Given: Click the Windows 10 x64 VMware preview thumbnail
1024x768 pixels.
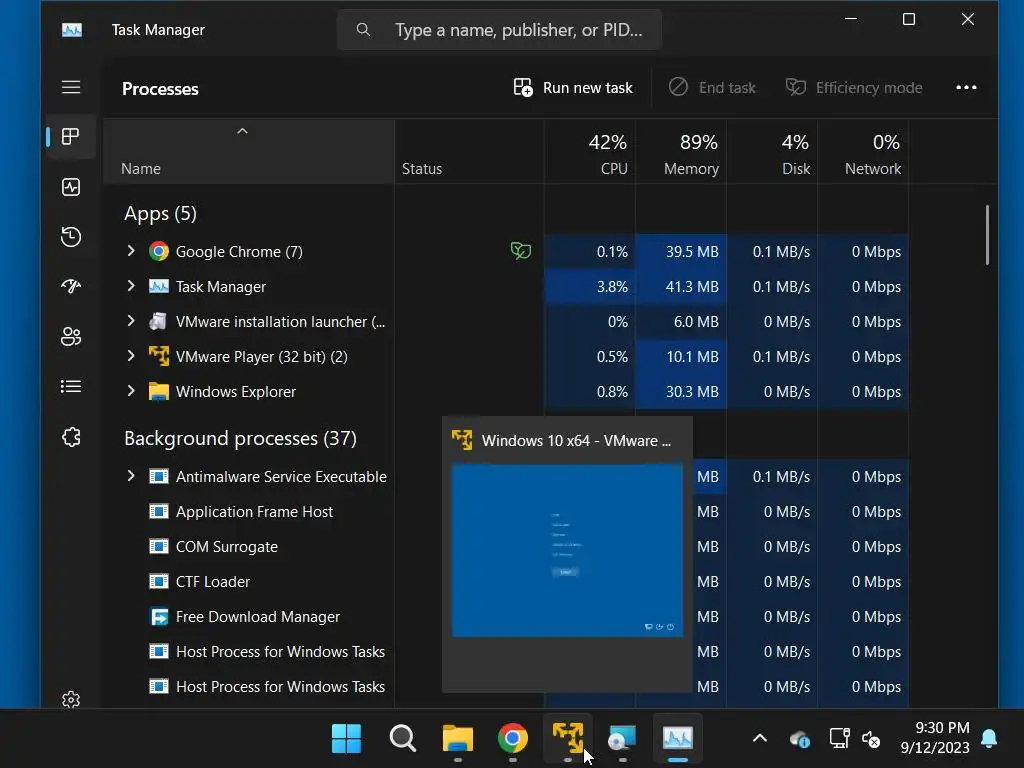Looking at the screenshot, I should pyautogui.click(x=567, y=550).
